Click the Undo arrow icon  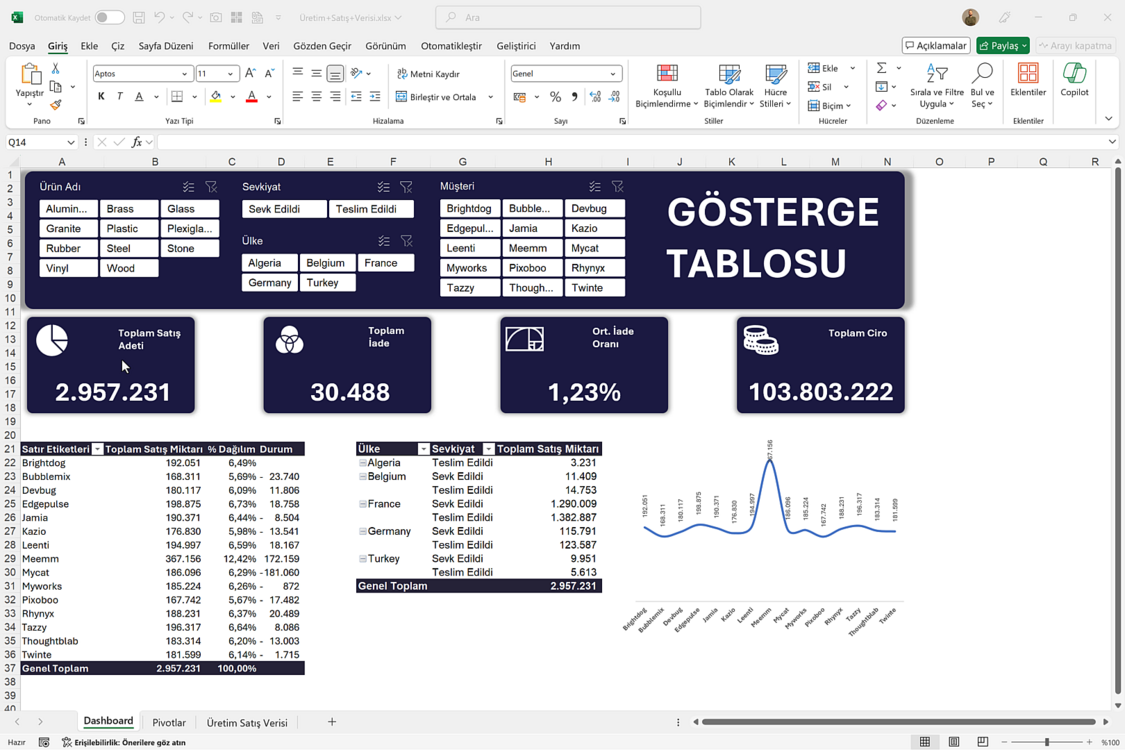click(160, 17)
